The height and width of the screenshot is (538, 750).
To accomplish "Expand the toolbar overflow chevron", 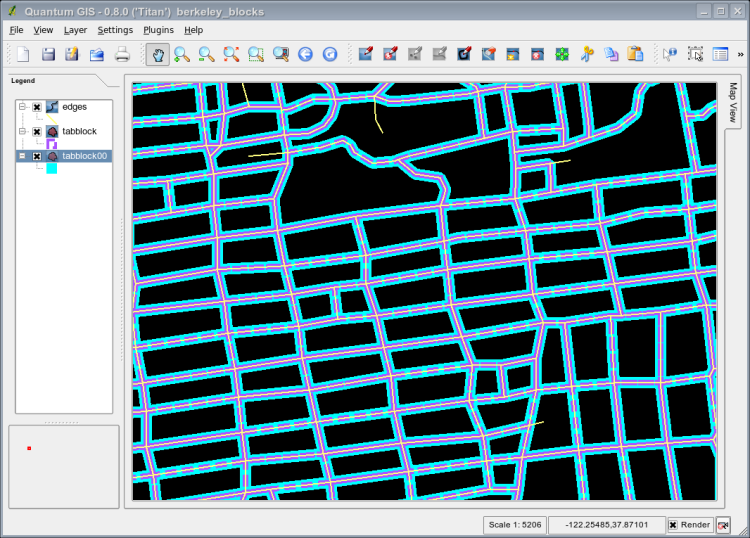I will tap(740, 54).
